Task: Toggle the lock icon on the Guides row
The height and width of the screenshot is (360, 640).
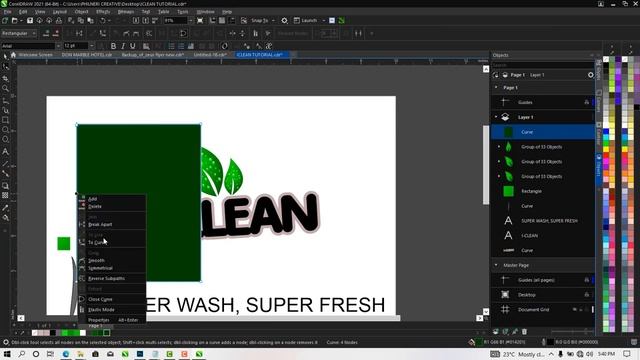Action: [587, 102]
